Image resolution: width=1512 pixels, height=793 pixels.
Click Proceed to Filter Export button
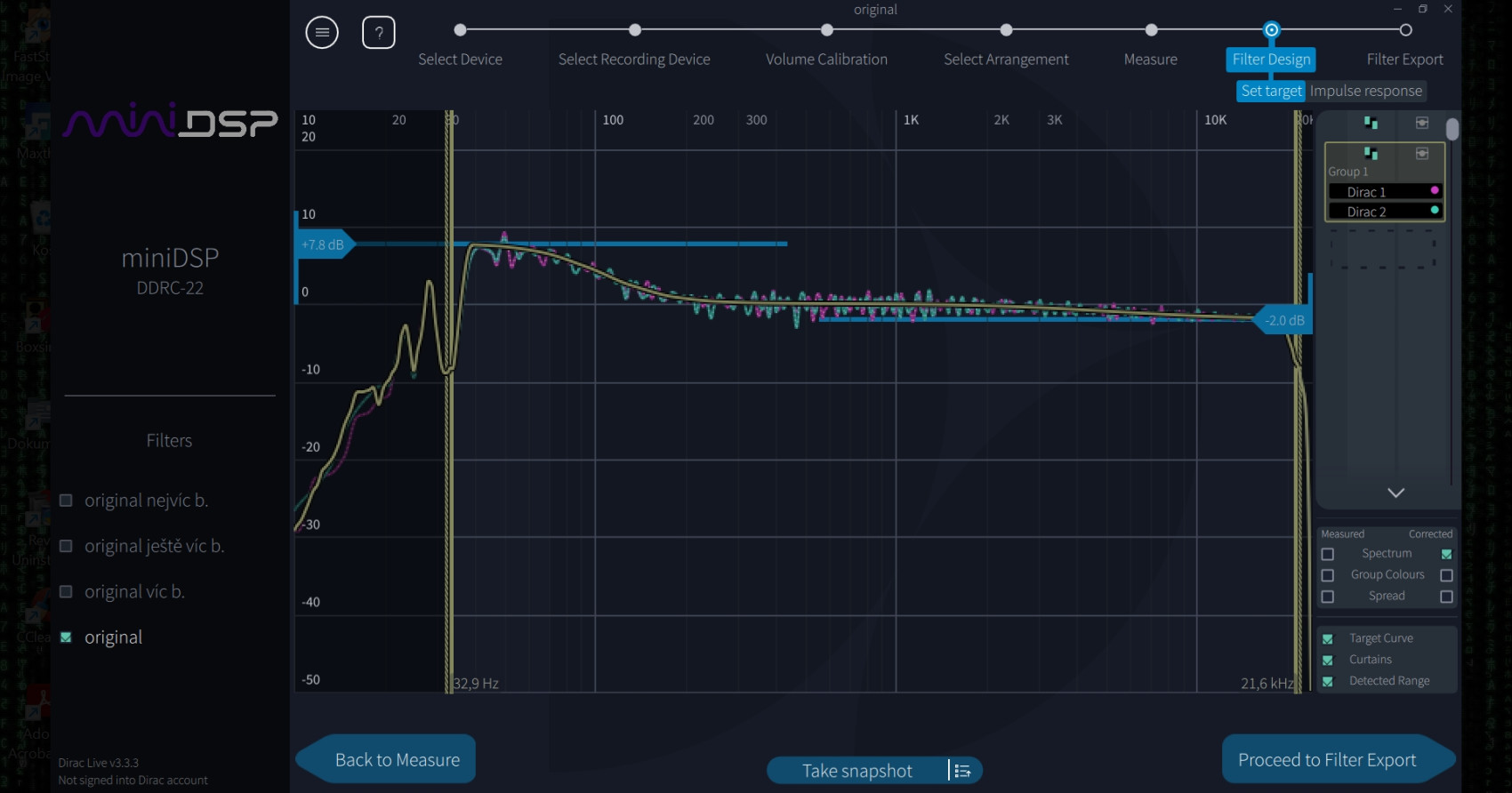(x=1327, y=760)
